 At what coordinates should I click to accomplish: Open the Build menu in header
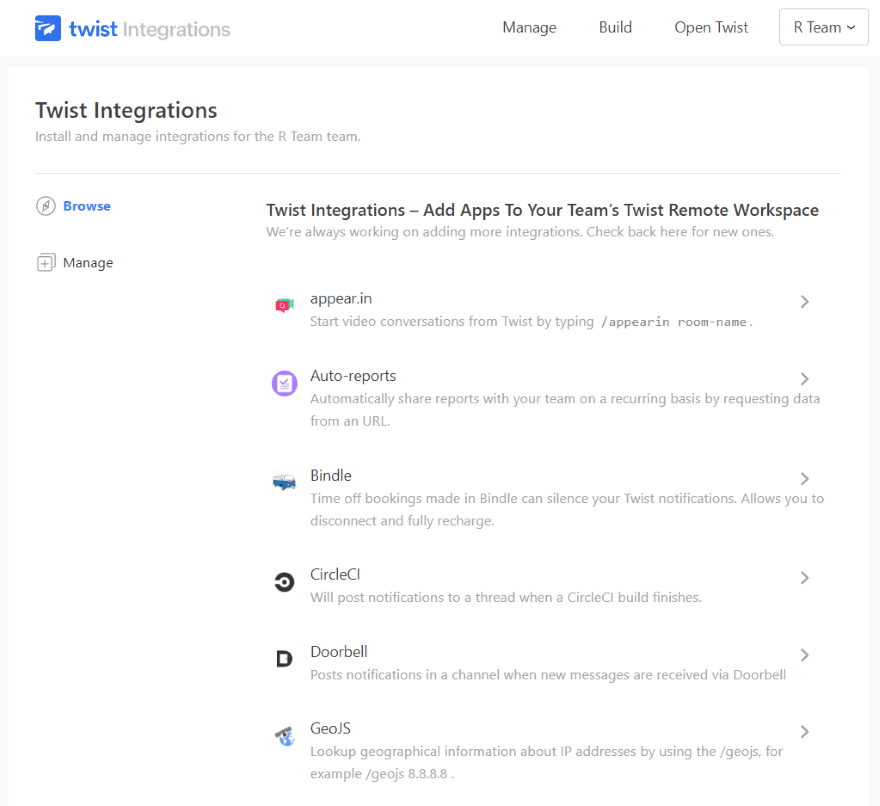click(x=615, y=28)
